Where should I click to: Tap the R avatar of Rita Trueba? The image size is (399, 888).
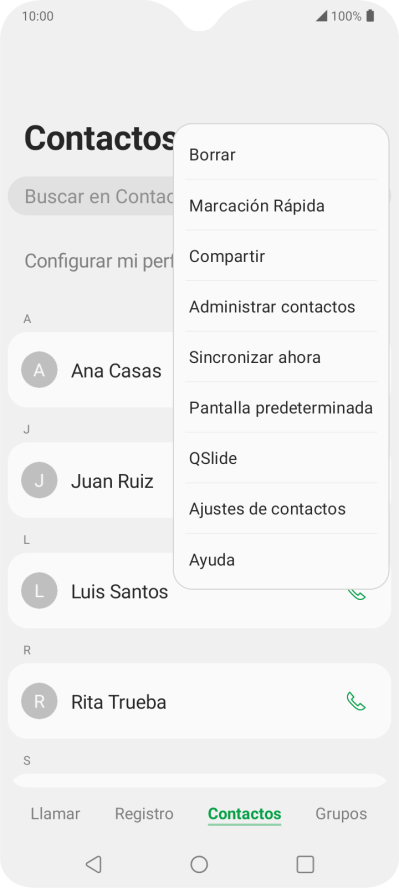click(x=39, y=701)
